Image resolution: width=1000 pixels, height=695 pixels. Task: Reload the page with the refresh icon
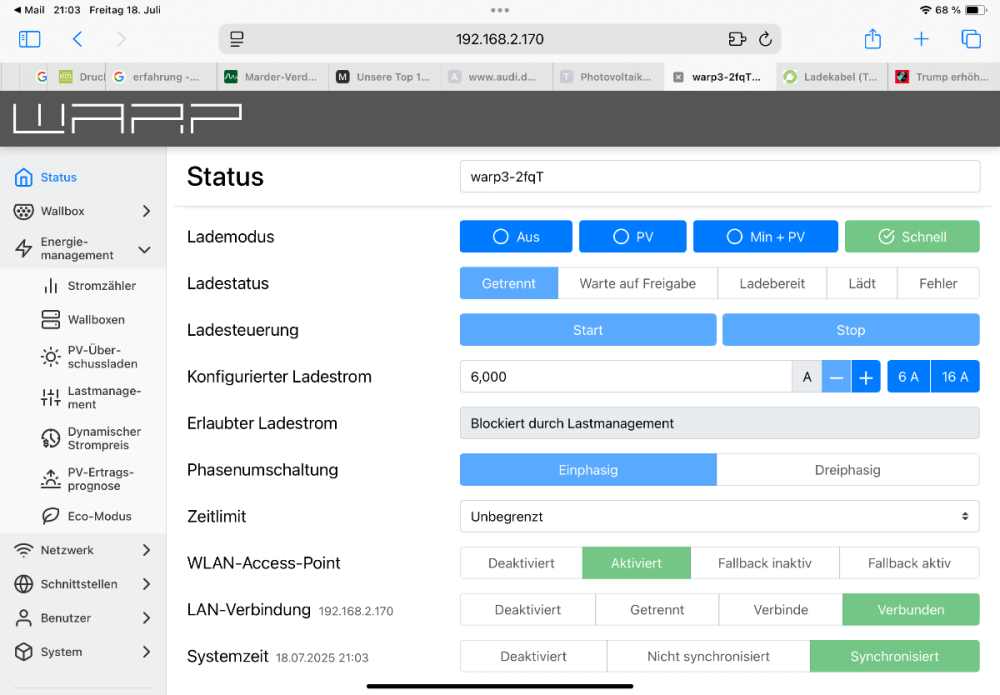(765, 39)
